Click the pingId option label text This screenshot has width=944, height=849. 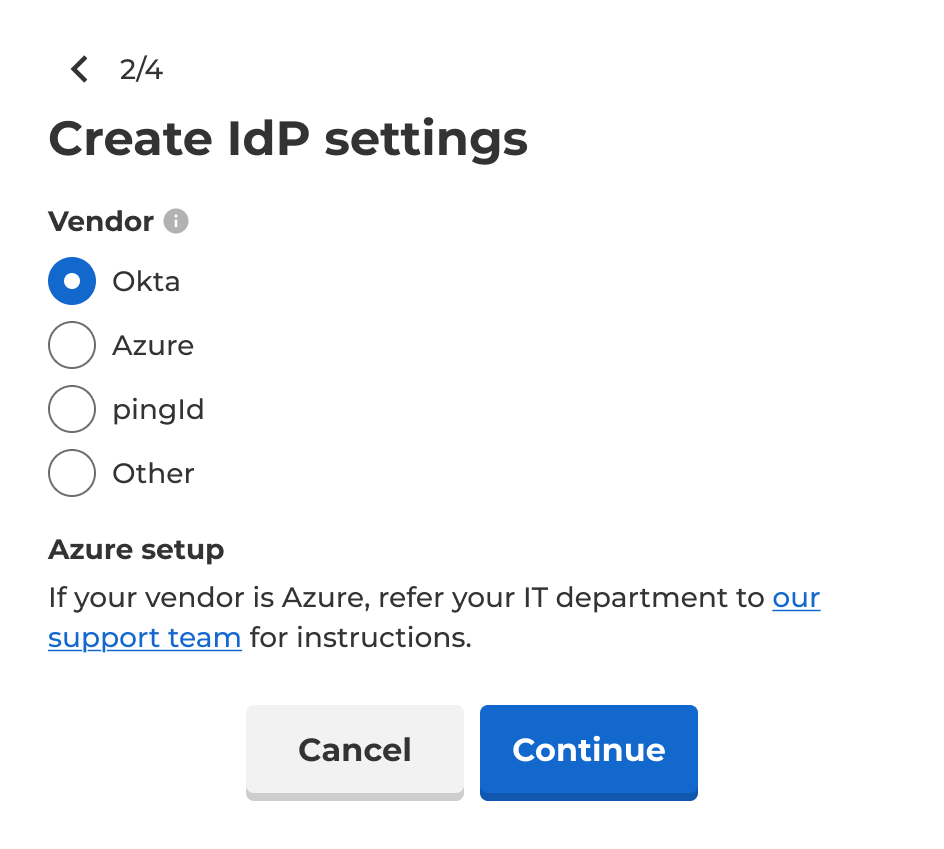coord(158,410)
